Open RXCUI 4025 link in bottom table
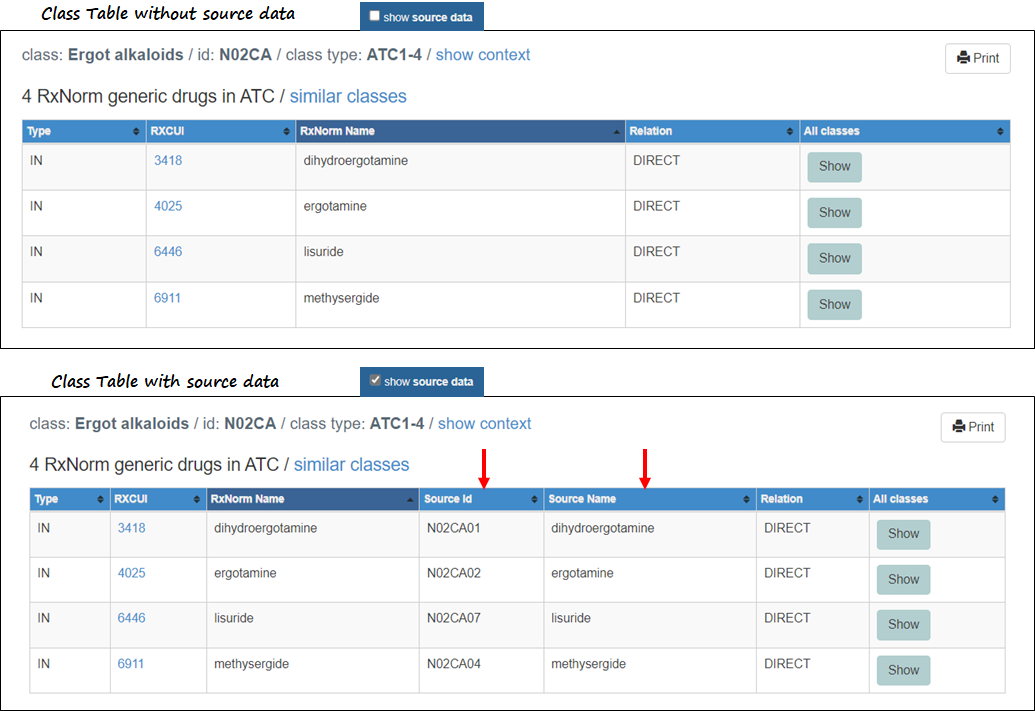This screenshot has height=711, width=1035. pos(131,573)
